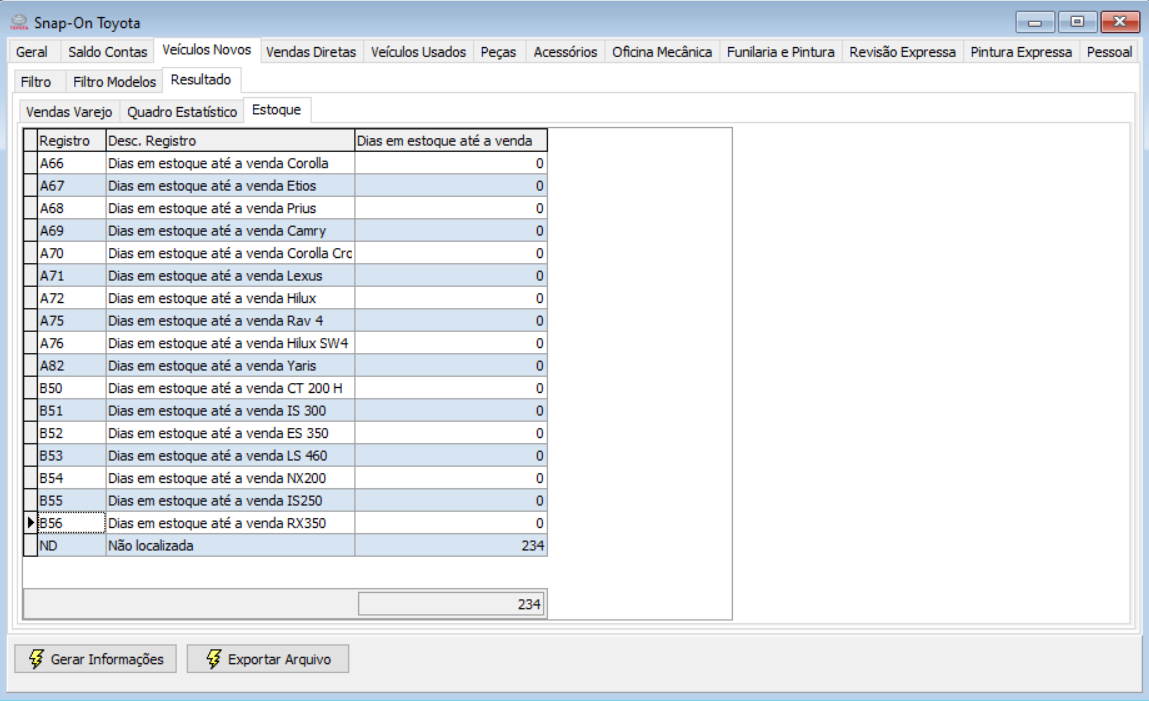The image size is (1149, 701).
Task: Click the total field showing 234
Action: (451, 604)
